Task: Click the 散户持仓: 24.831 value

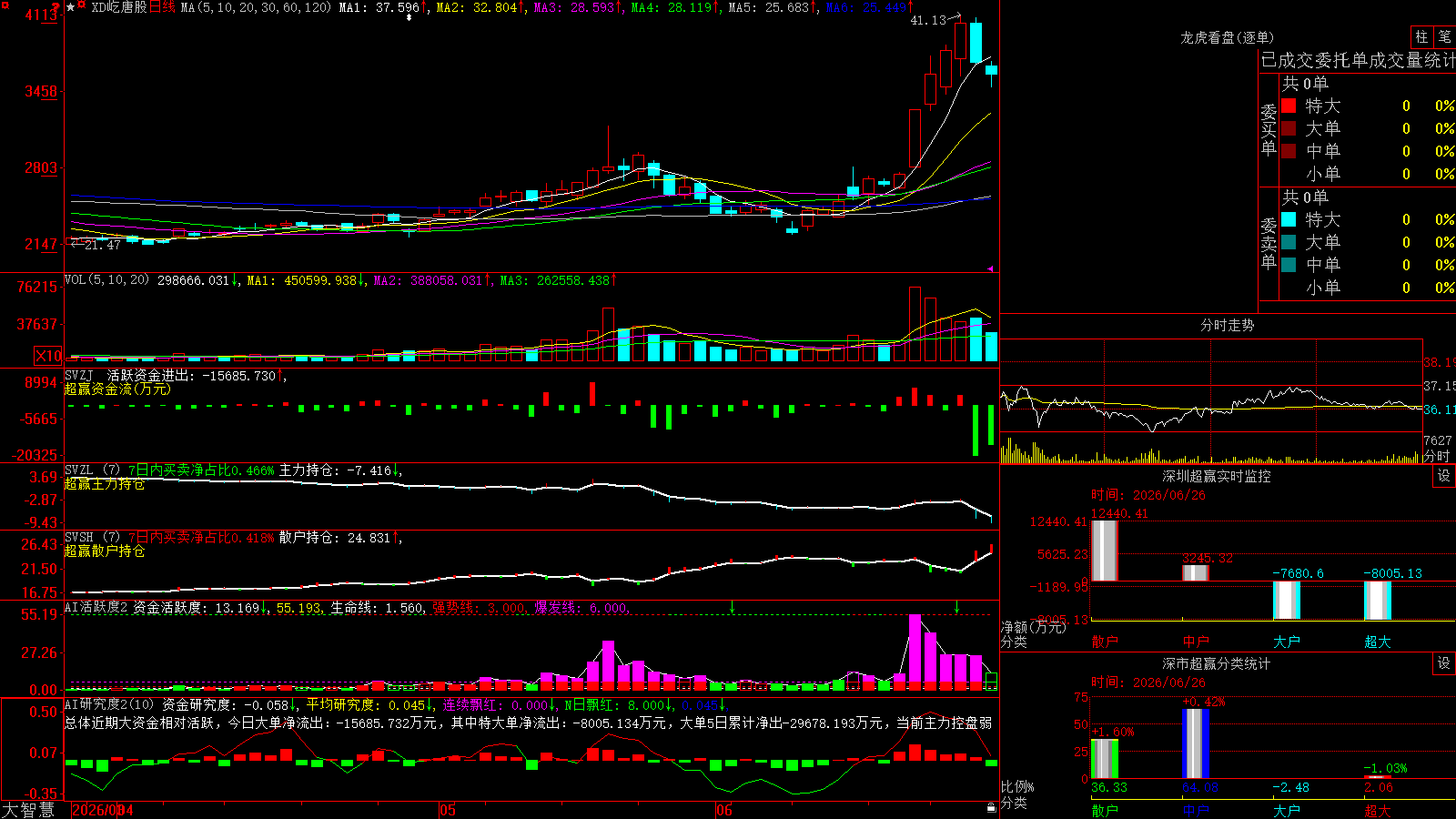Action: point(335,538)
